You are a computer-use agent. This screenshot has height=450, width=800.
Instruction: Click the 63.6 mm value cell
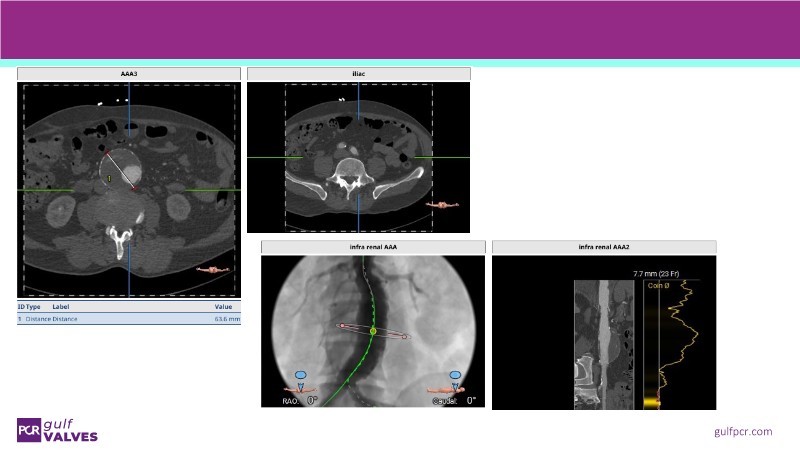(227, 319)
